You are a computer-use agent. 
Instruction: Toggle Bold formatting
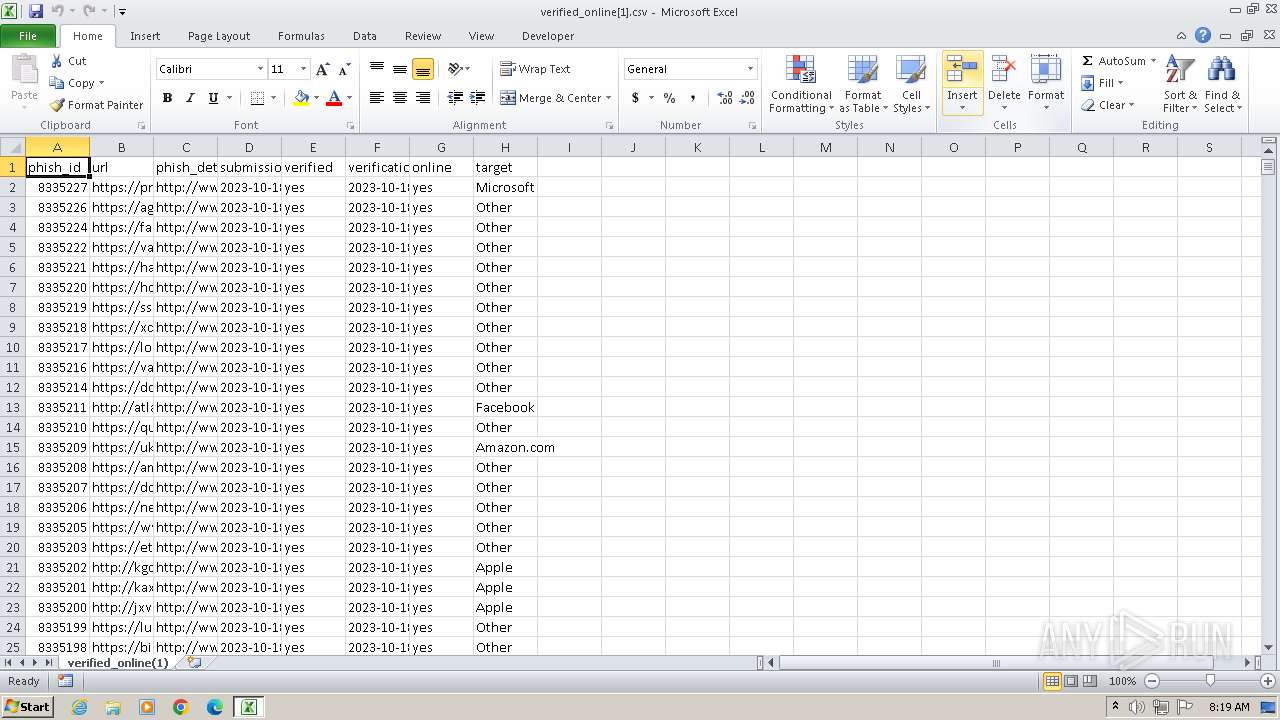tap(167, 98)
